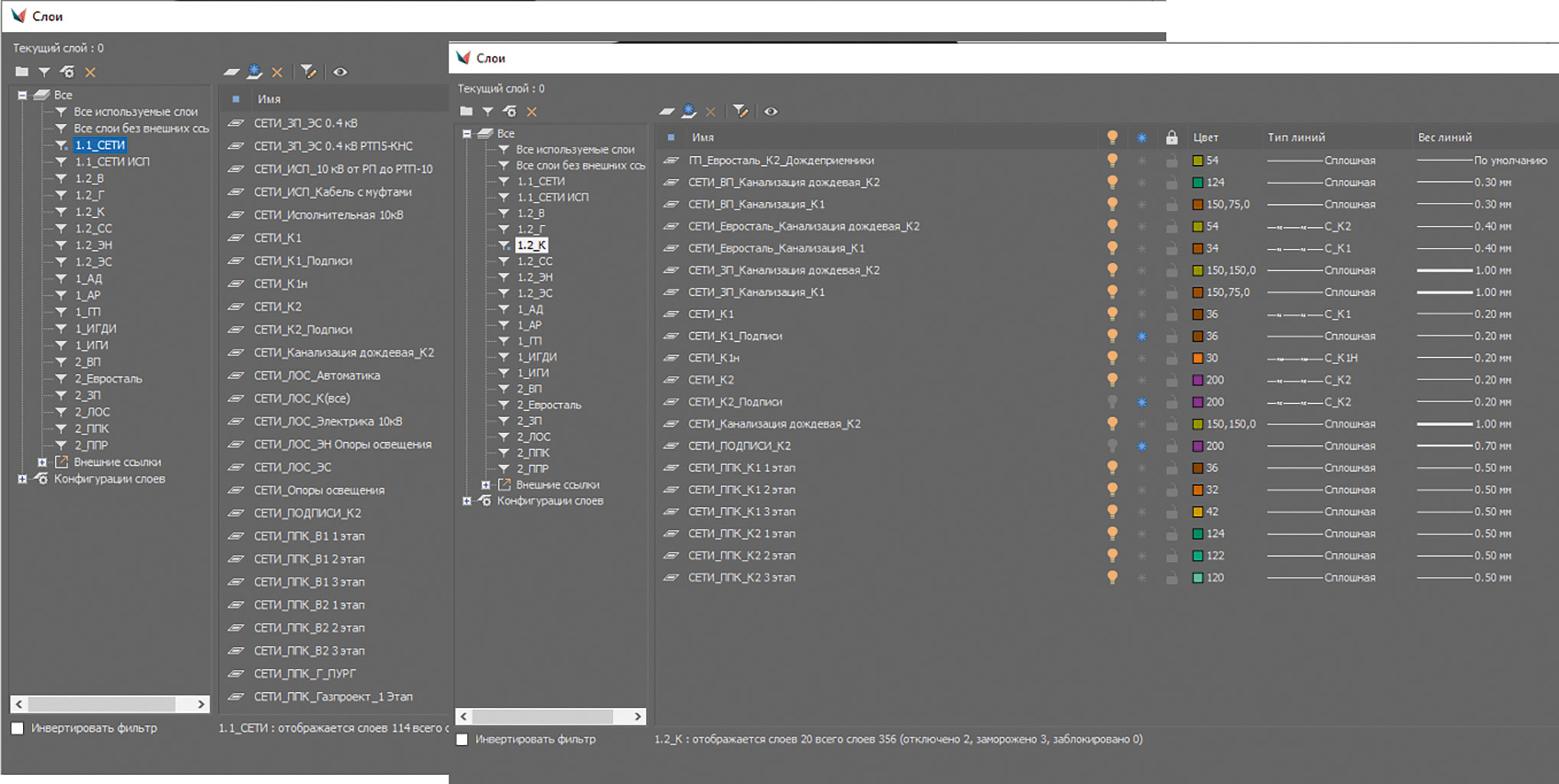Open line weight 1.00 мм for СЕТИ_ЗП_Канализация_К1
Image resolution: width=1559 pixels, height=784 pixels.
(1464, 293)
